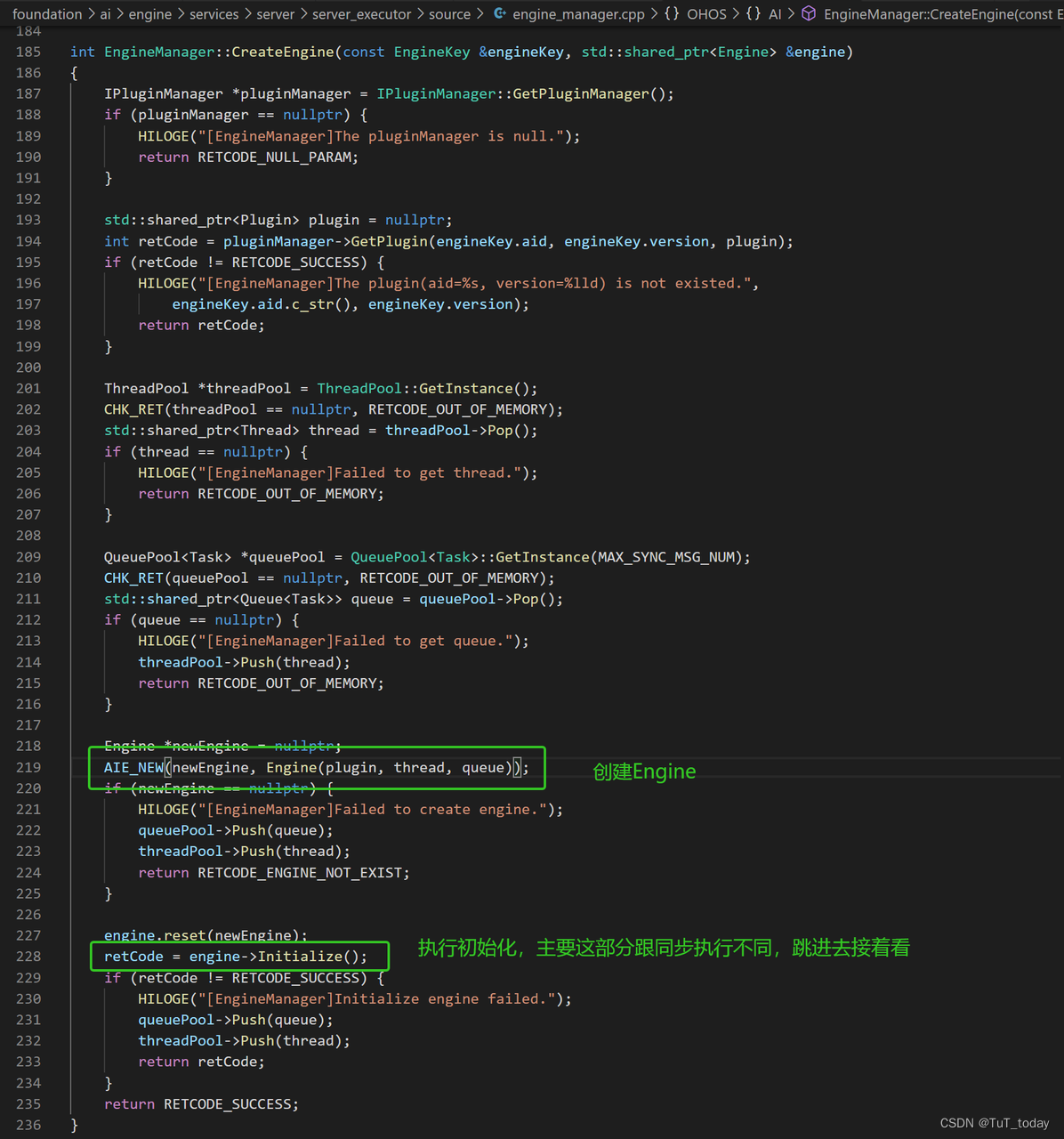The image size is (1064, 1139).
Task: Click the engine_manager.cpp breadcrumb file
Action: pyautogui.click(x=578, y=14)
